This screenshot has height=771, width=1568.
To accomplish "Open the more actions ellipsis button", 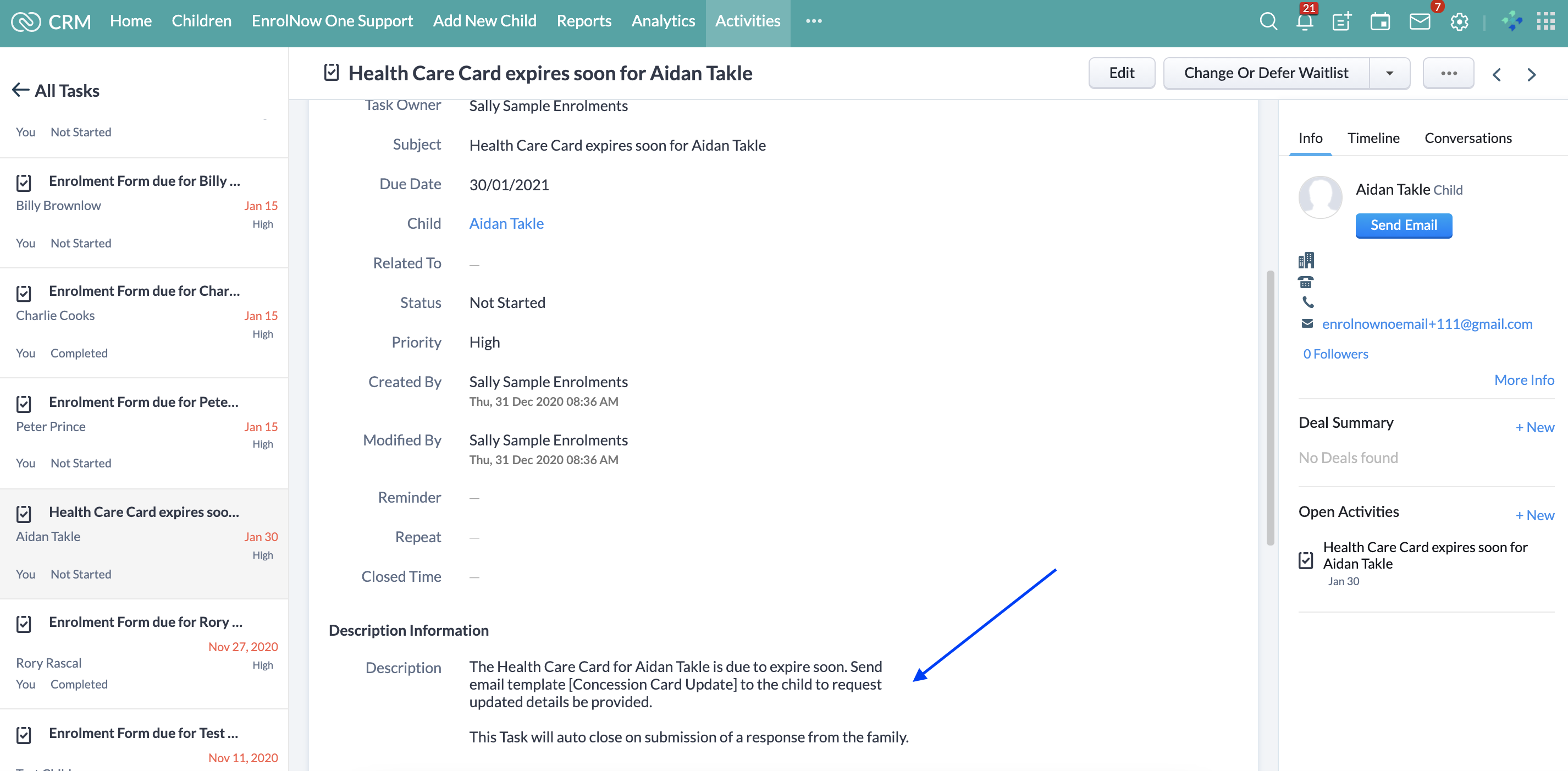I will pos(1448,73).
